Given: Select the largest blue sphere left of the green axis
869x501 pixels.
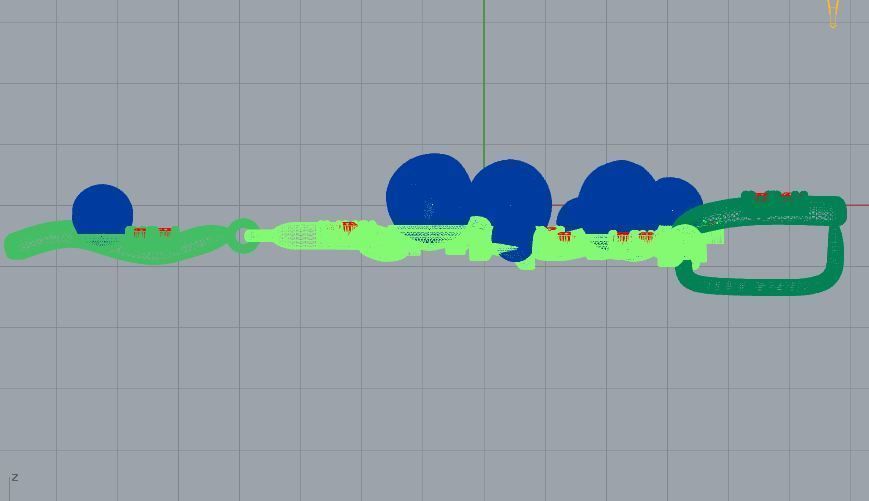Looking at the screenshot, I should (428, 192).
